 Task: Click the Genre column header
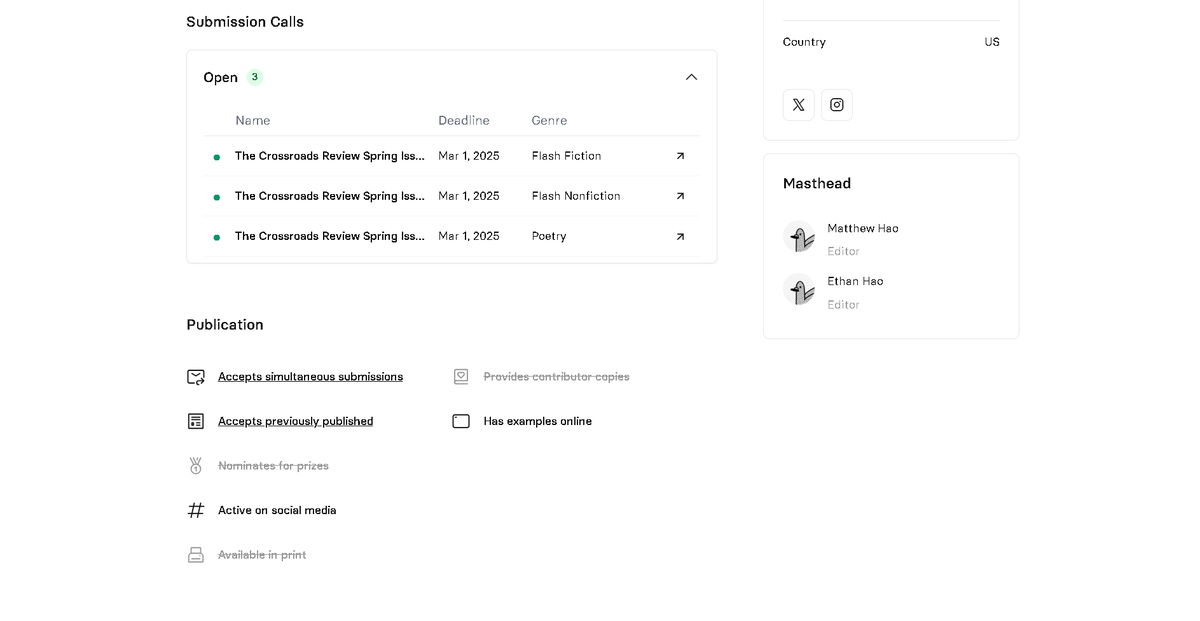point(549,120)
